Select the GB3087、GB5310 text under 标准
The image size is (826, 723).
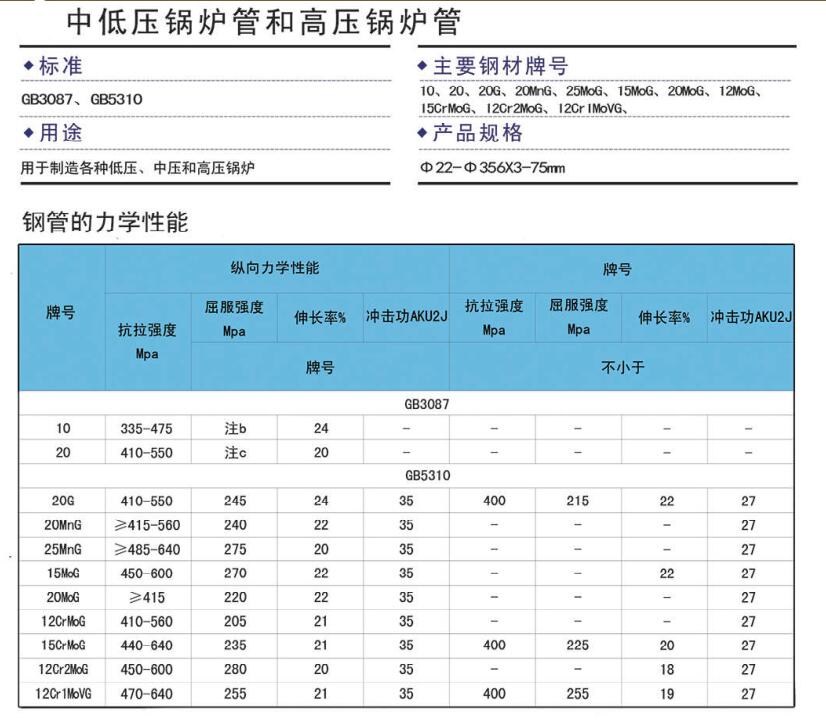pyautogui.click(x=81, y=99)
